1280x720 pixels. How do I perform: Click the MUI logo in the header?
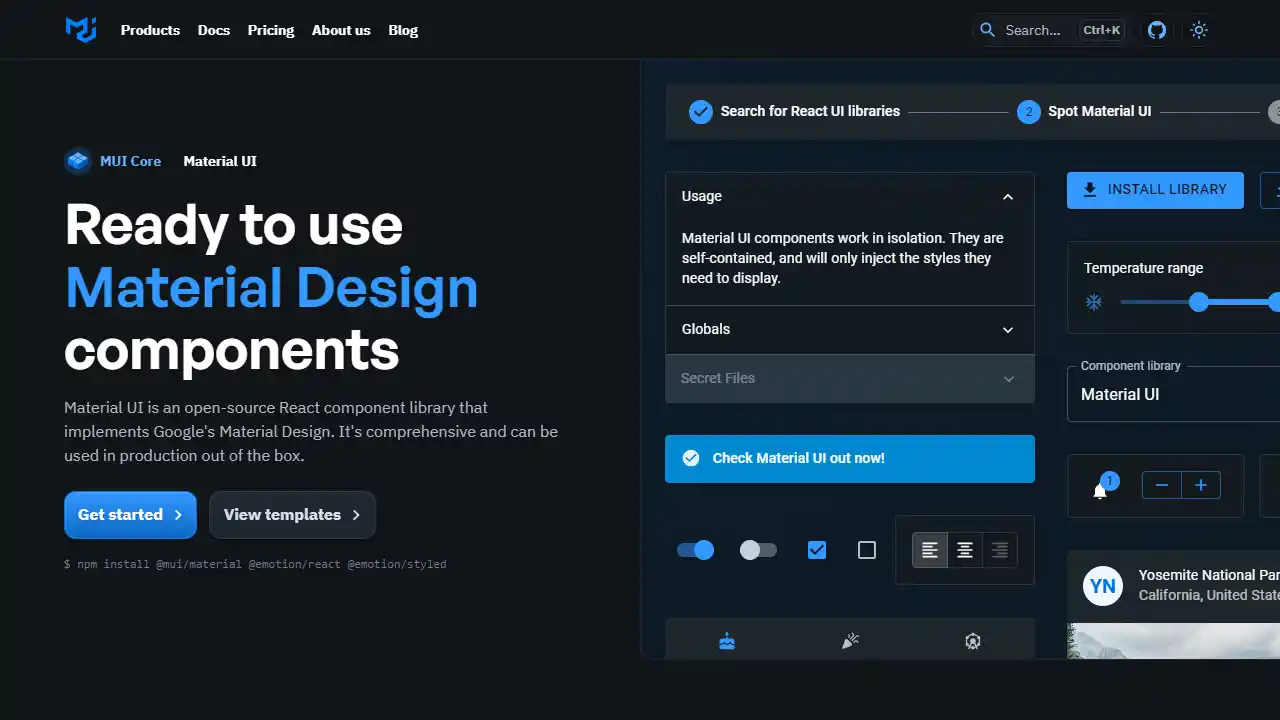click(x=81, y=30)
